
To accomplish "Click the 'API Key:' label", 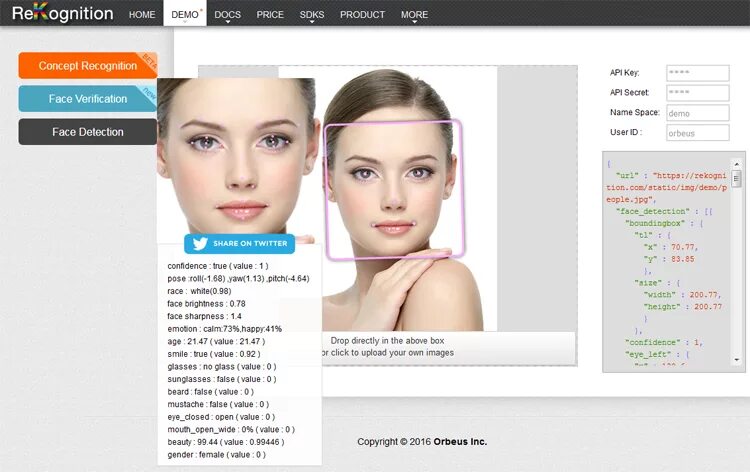I will pos(624,73).
